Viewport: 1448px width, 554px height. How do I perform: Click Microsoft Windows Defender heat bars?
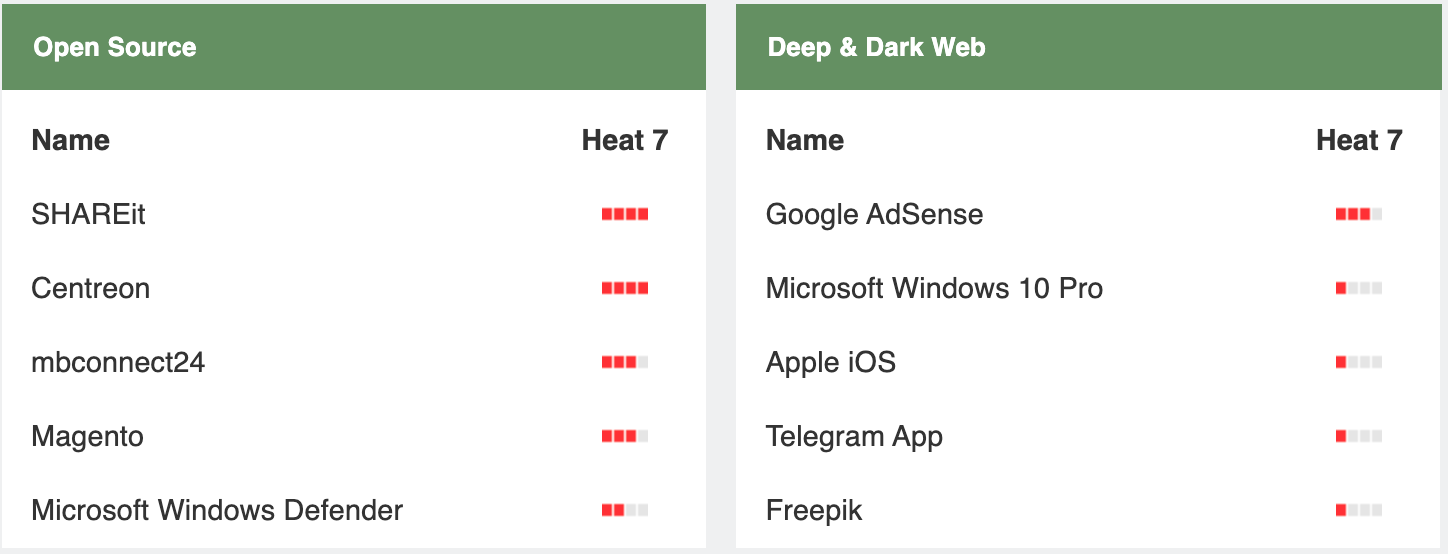tap(625, 510)
